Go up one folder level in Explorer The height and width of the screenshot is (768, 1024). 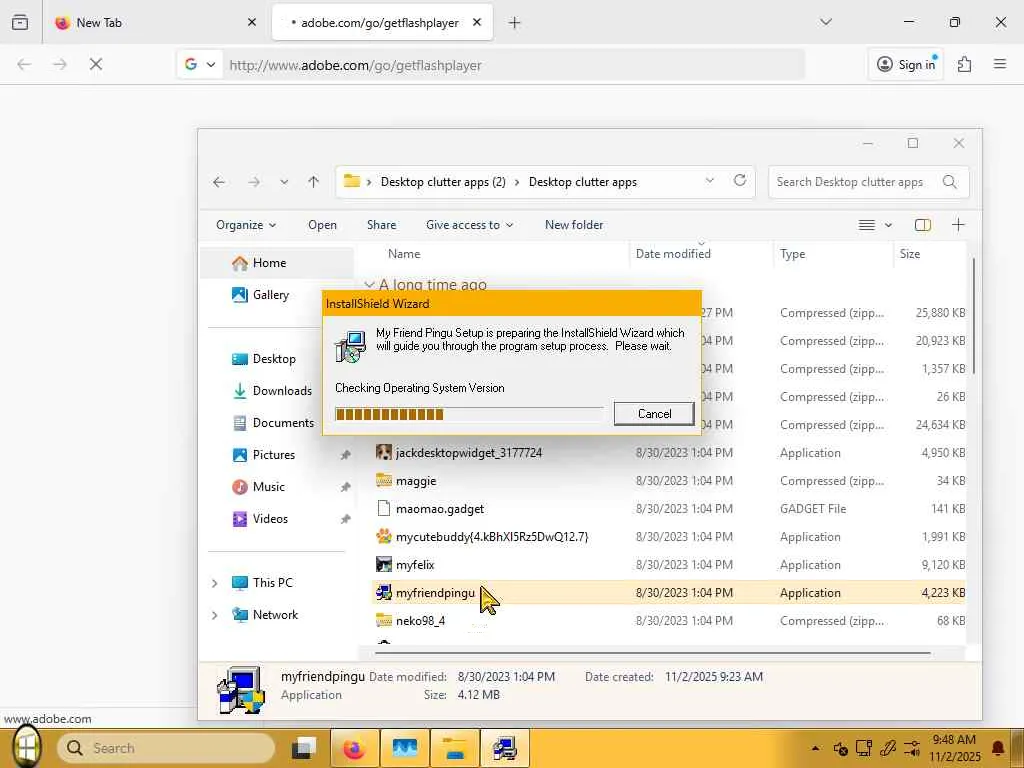coord(313,182)
